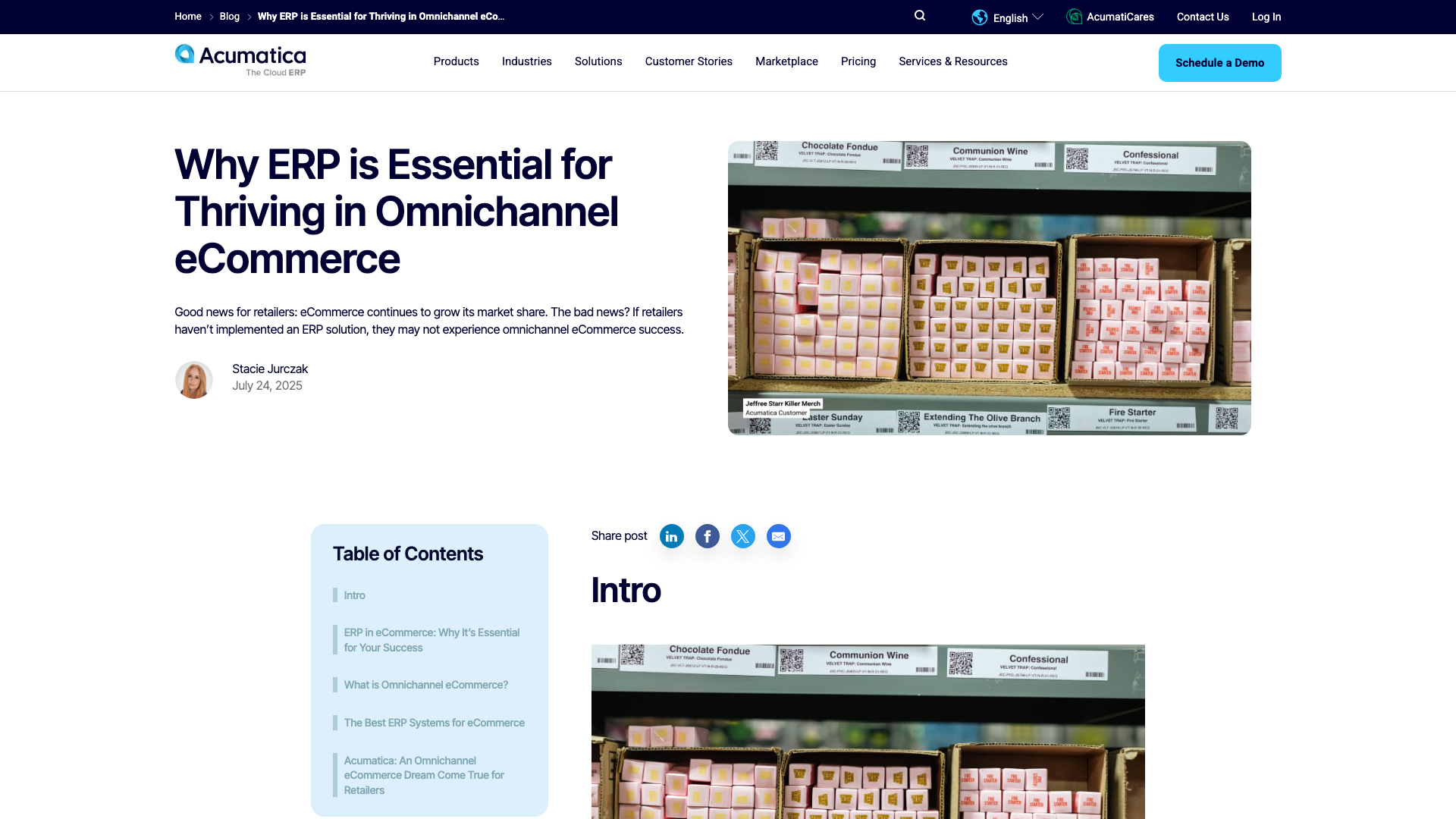Click the current article breadcrumb title
The height and width of the screenshot is (819, 1456).
click(x=381, y=16)
